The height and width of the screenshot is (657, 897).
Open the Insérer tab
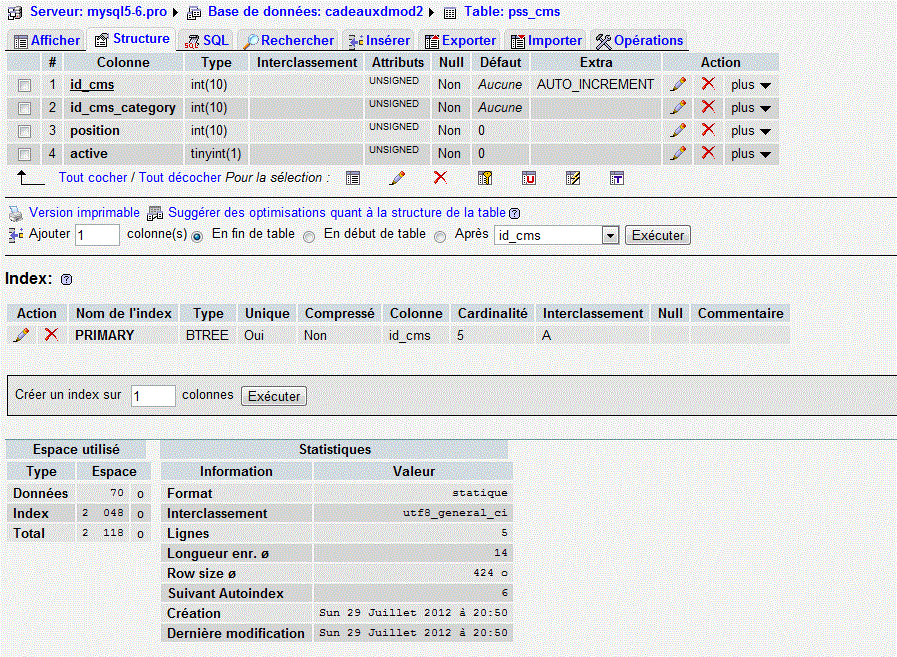click(x=379, y=41)
